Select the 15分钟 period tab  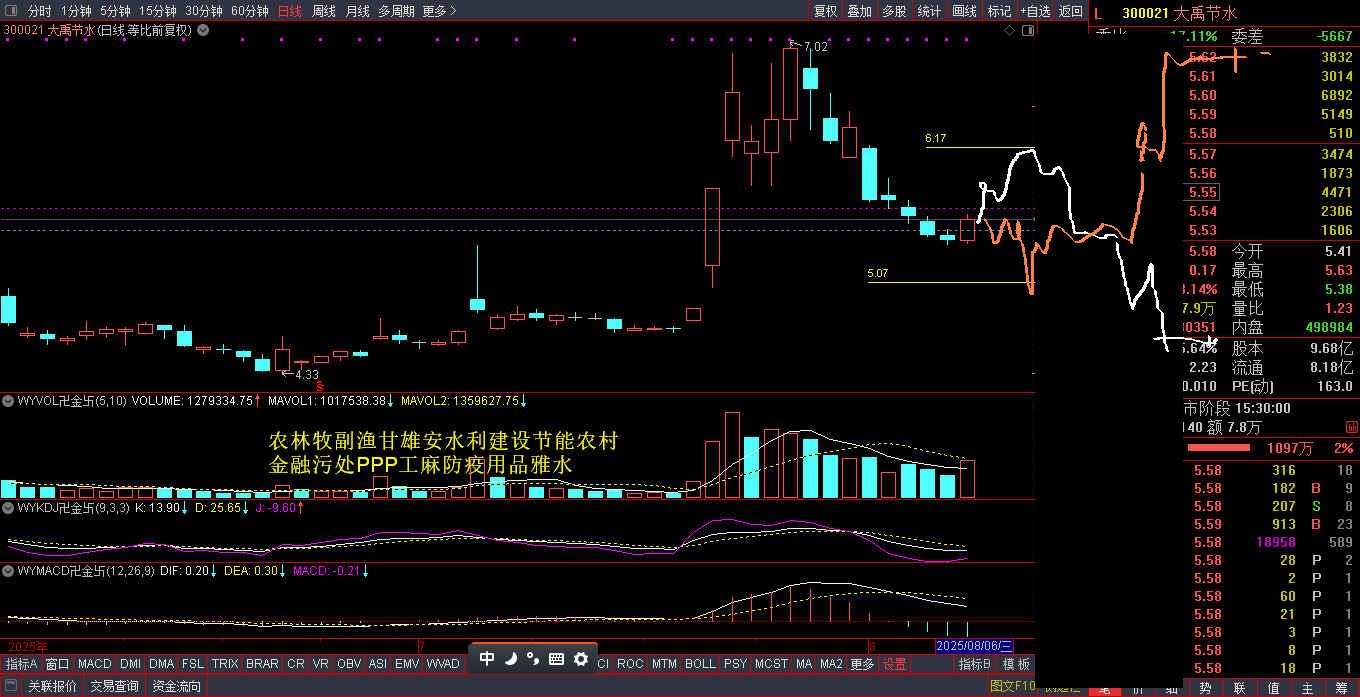coord(157,11)
